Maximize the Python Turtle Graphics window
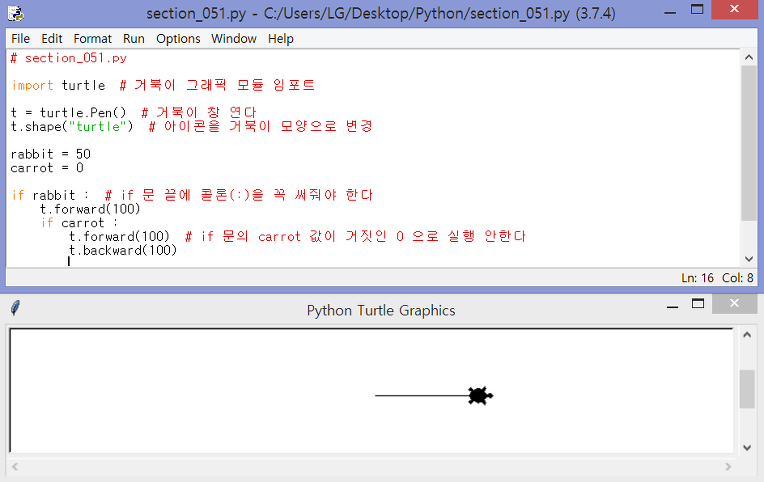 (698, 304)
